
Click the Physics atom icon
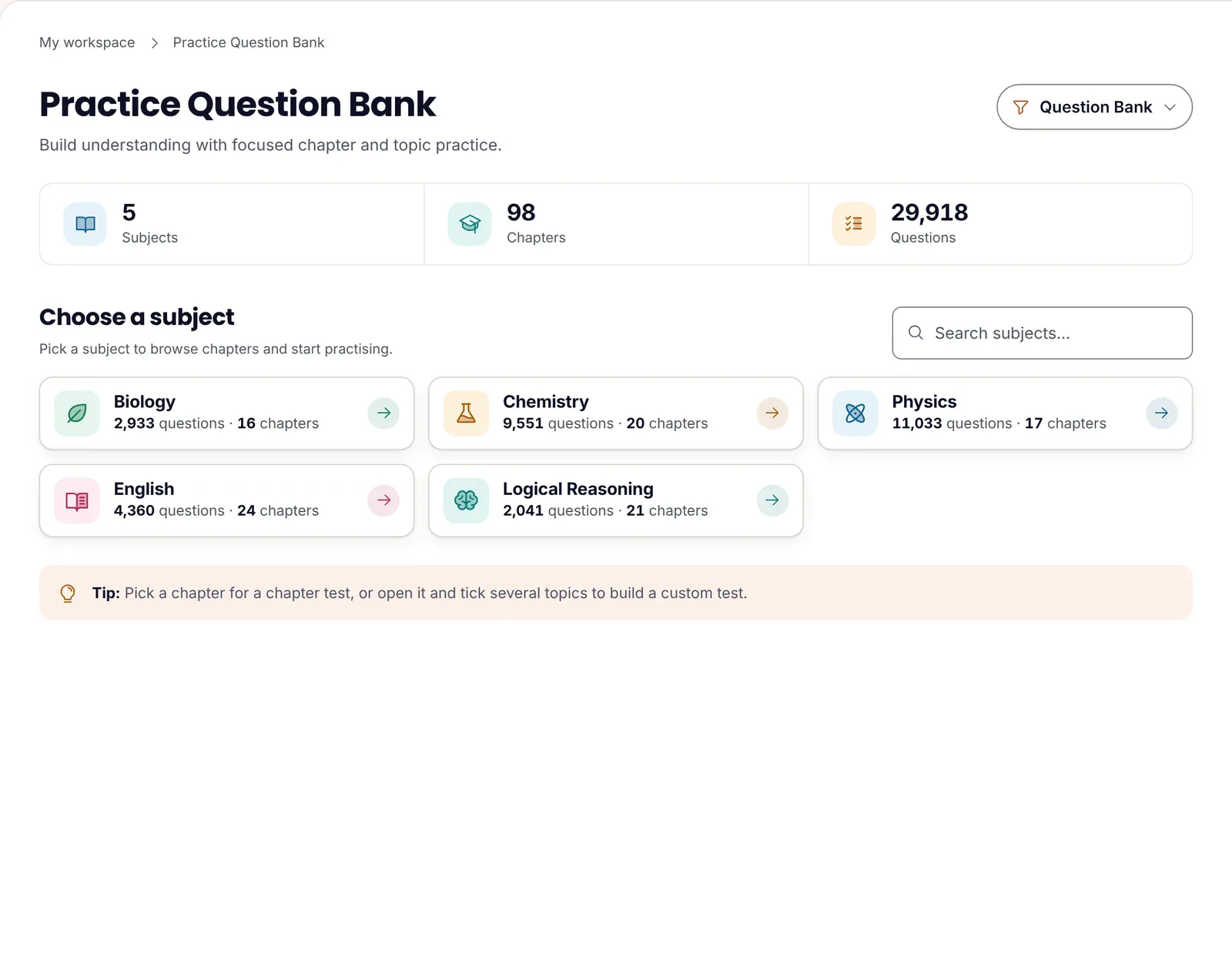click(x=855, y=413)
